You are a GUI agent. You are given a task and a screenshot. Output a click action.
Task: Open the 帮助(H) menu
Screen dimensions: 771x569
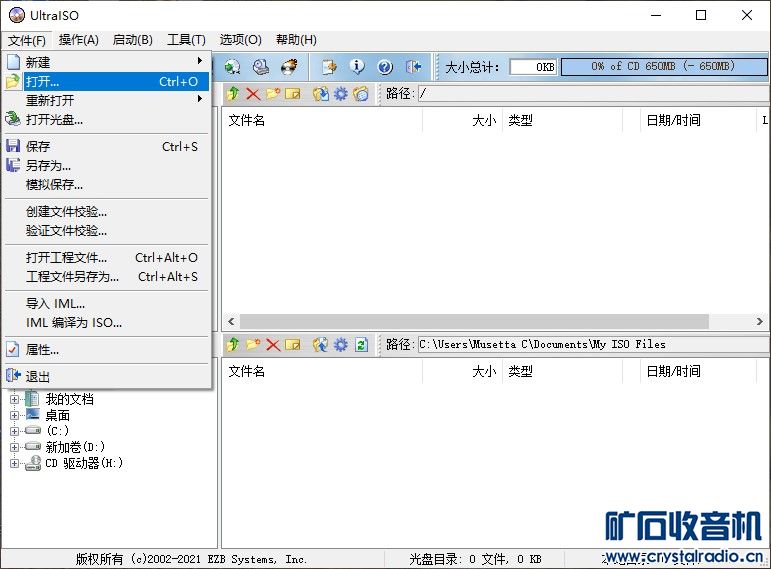click(297, 40)
